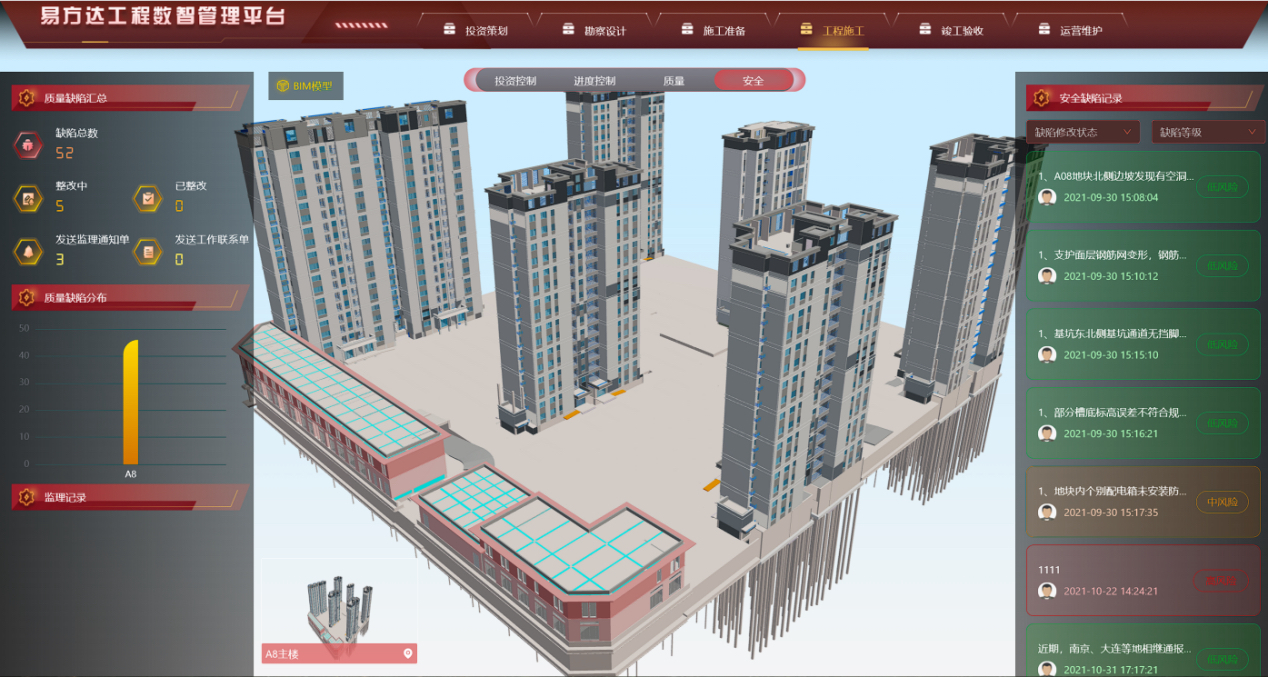Click the briefcase icon next to 工程施工
1268x677 pixels.
pyautogui.click(x=806, y=29)
